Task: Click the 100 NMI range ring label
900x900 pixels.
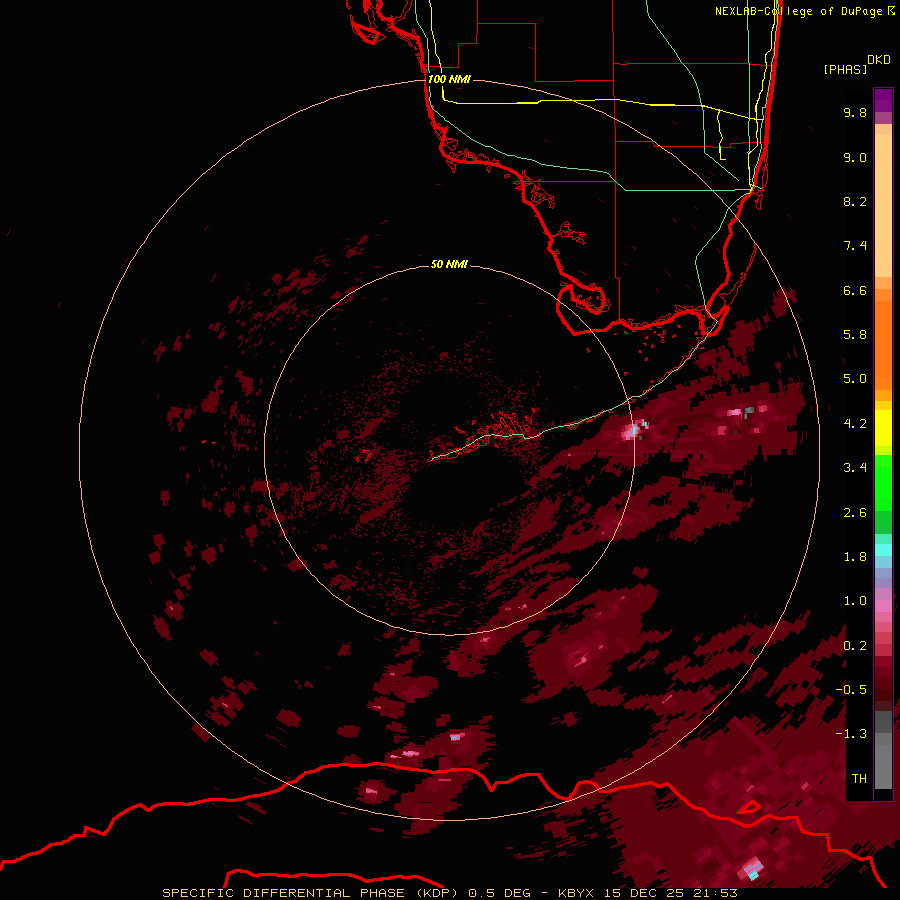Action: coord(449,79)
